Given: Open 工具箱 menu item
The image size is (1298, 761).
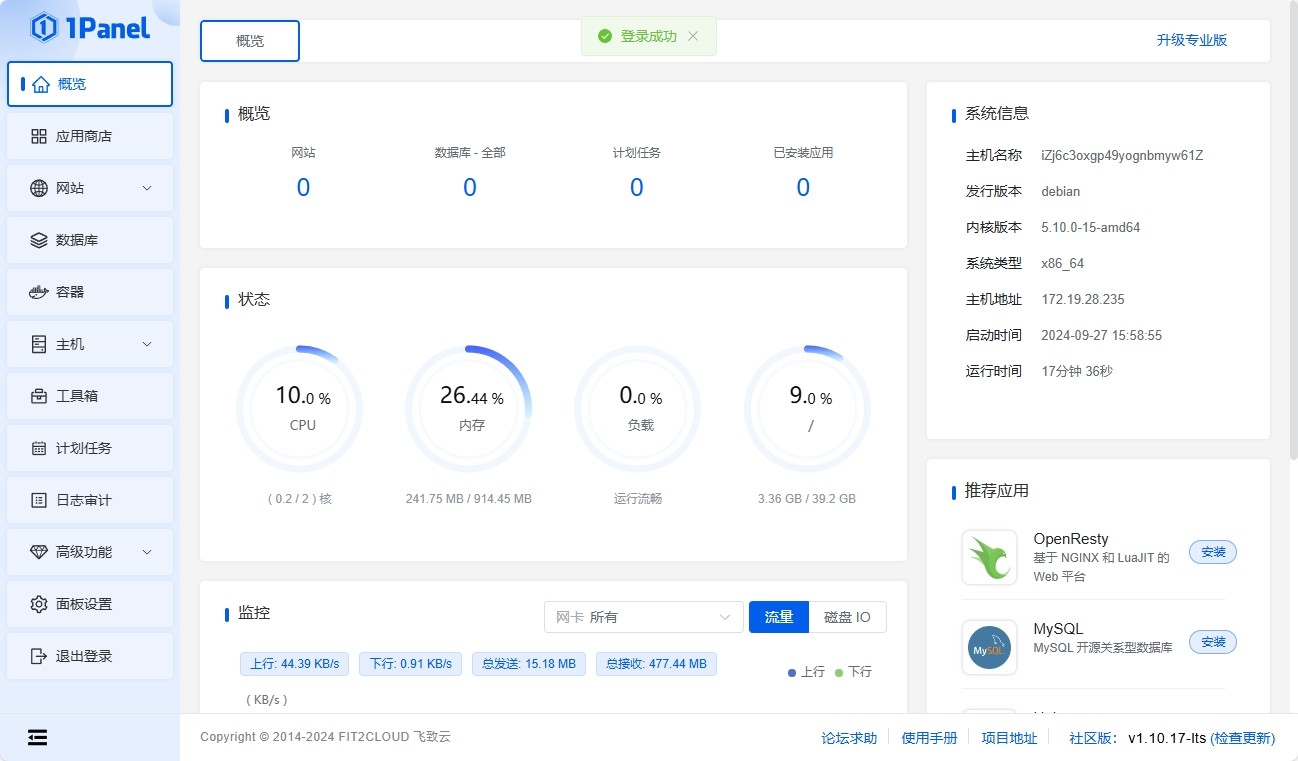Looking at the screenshot, I should click(x=90, y=396).
